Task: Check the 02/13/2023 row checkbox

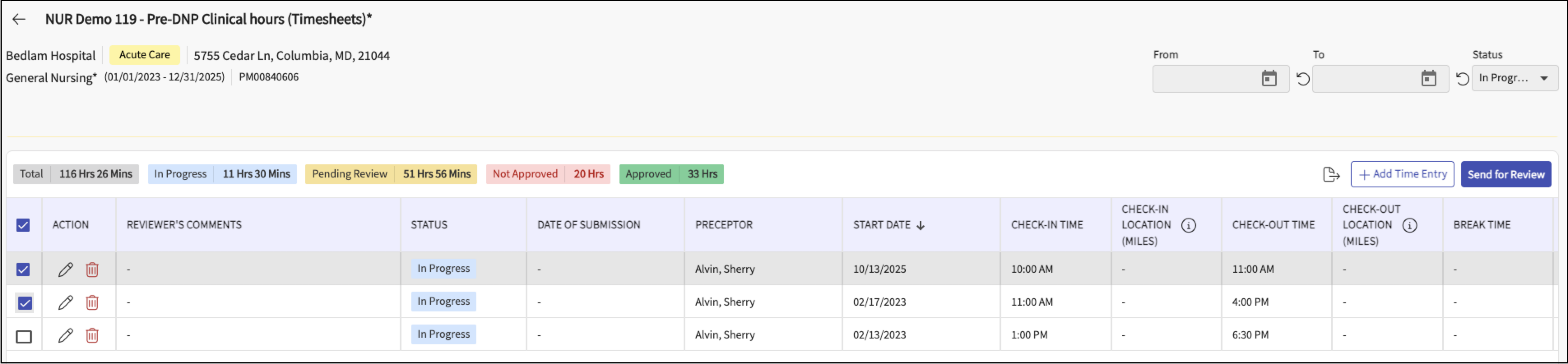Action: coord(24,336)
